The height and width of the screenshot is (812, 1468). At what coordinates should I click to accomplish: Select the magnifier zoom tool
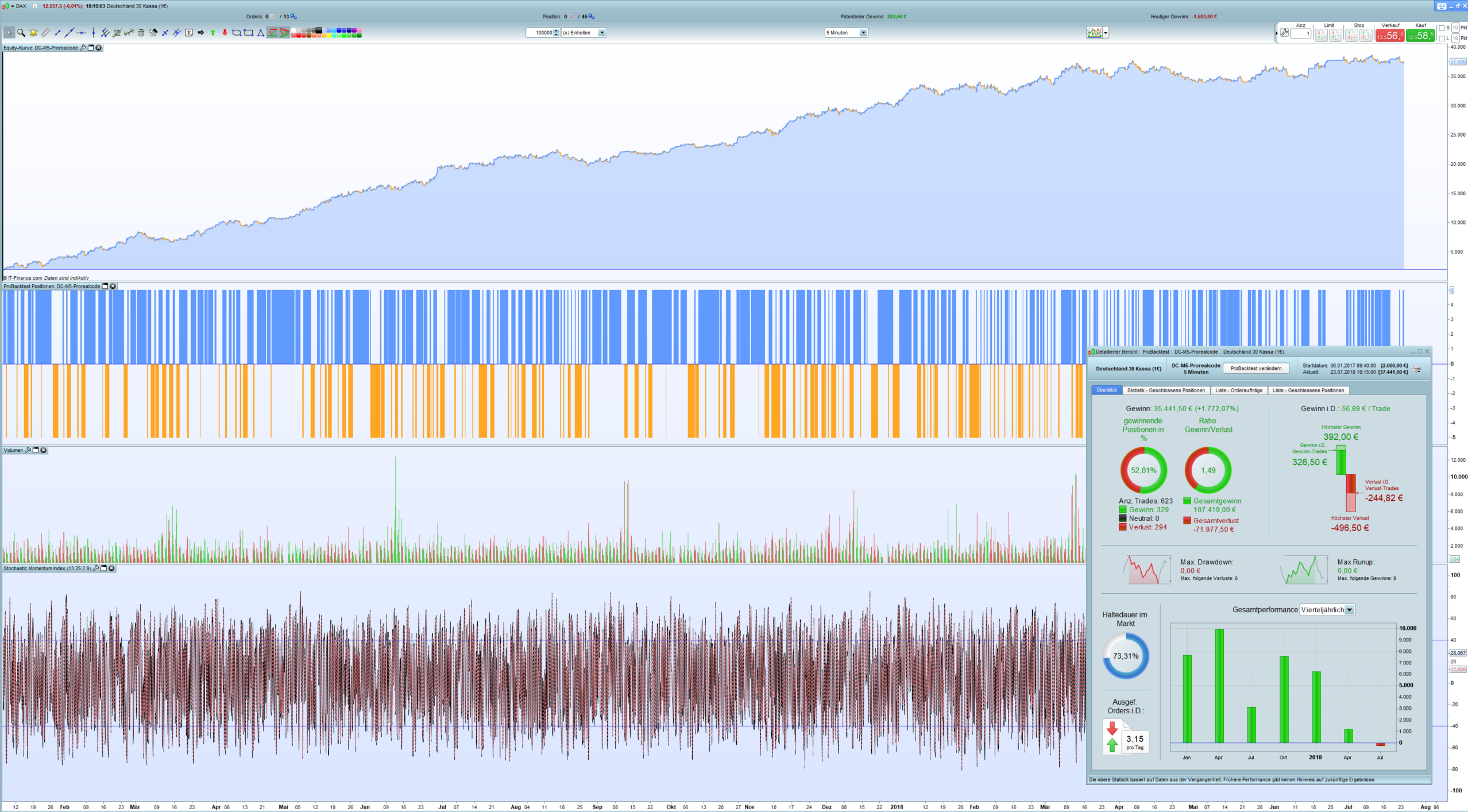[21, 33]
